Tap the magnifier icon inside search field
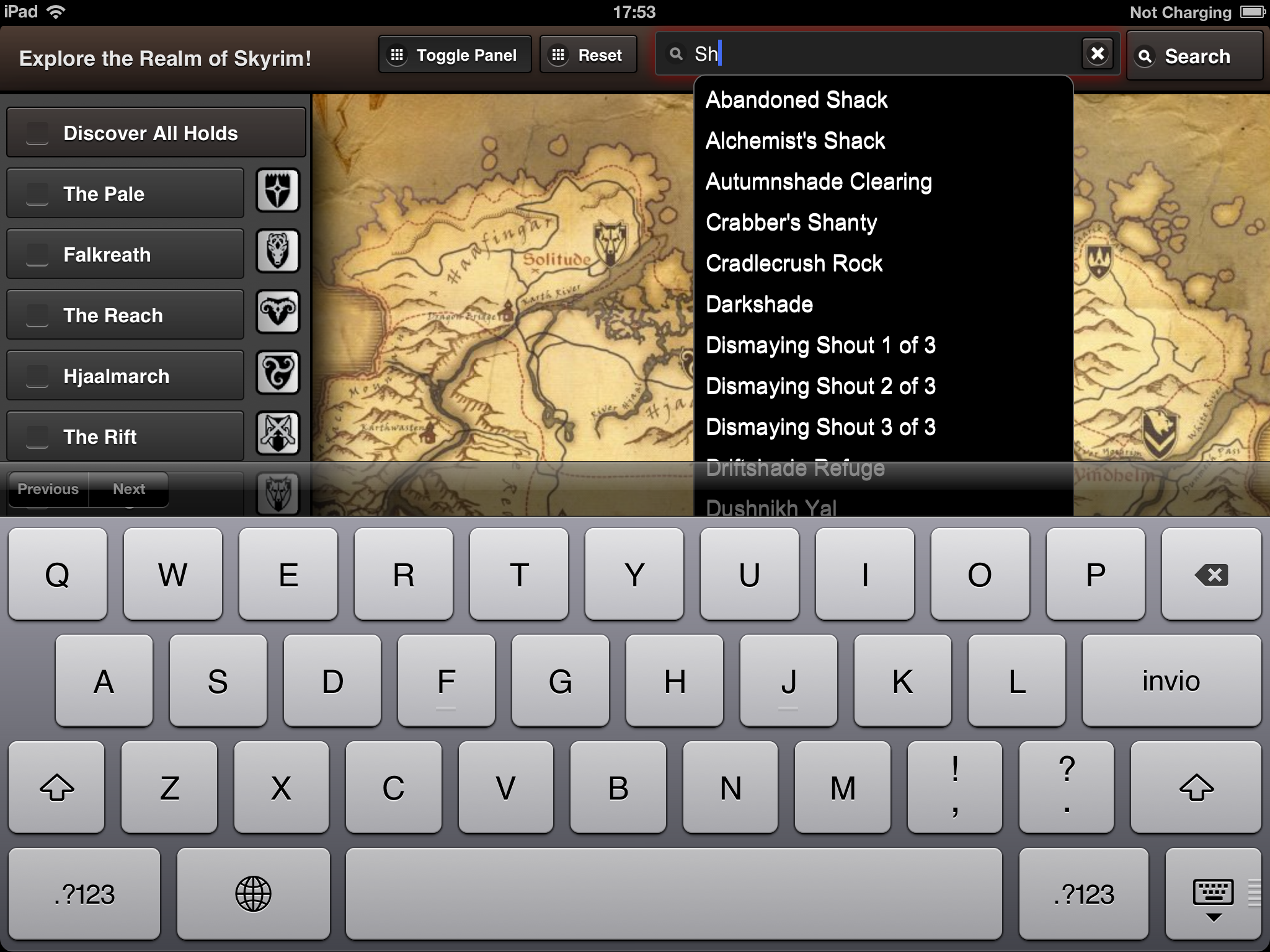This screenshot has width=1270, height=952. (x=676, y=55)
